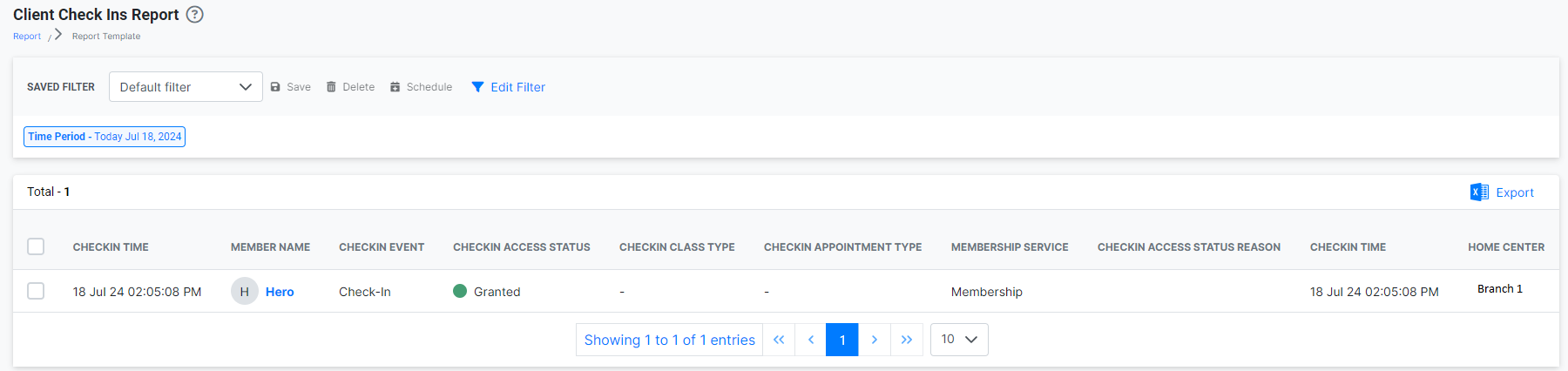This screenshot has height=371, width=1568.
Task: Click the Report breadcrumb link
Action: click(27, 37)
